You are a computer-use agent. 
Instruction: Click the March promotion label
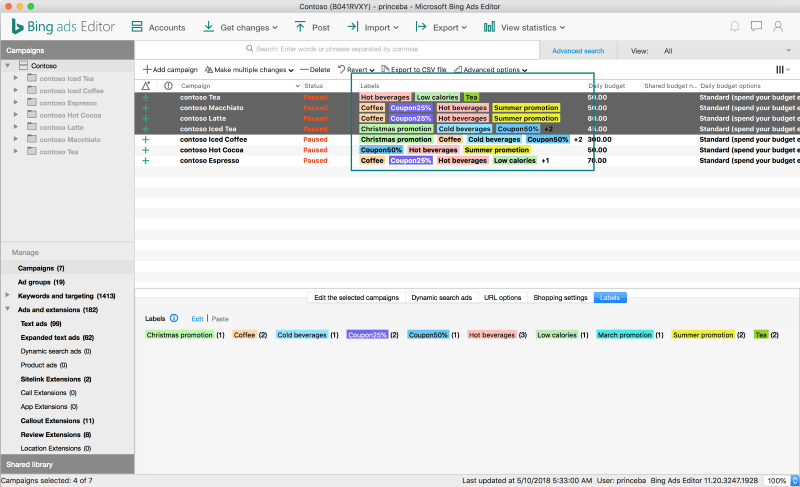click(x=624, y=335)
